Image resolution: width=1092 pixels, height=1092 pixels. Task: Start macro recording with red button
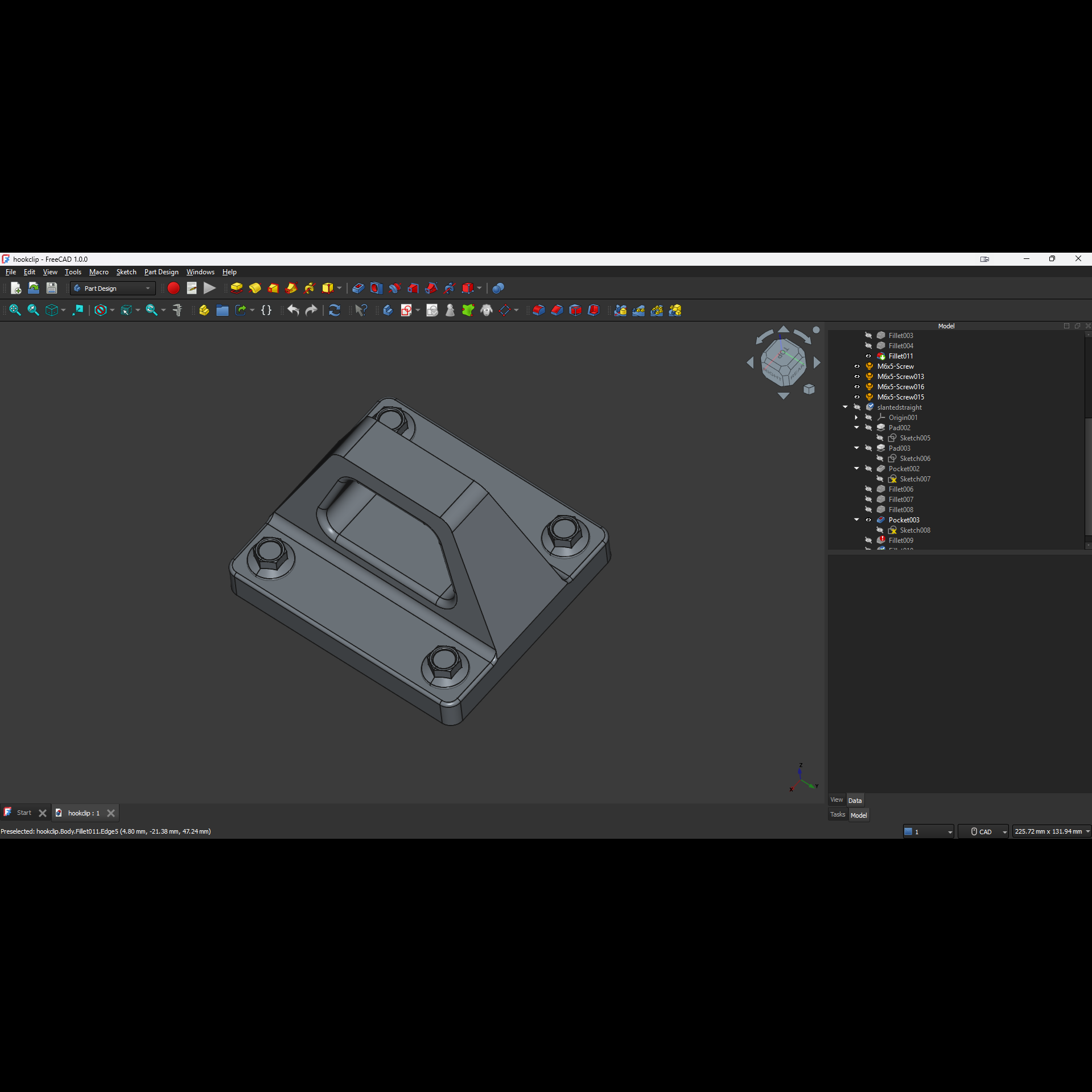(174, 288)
